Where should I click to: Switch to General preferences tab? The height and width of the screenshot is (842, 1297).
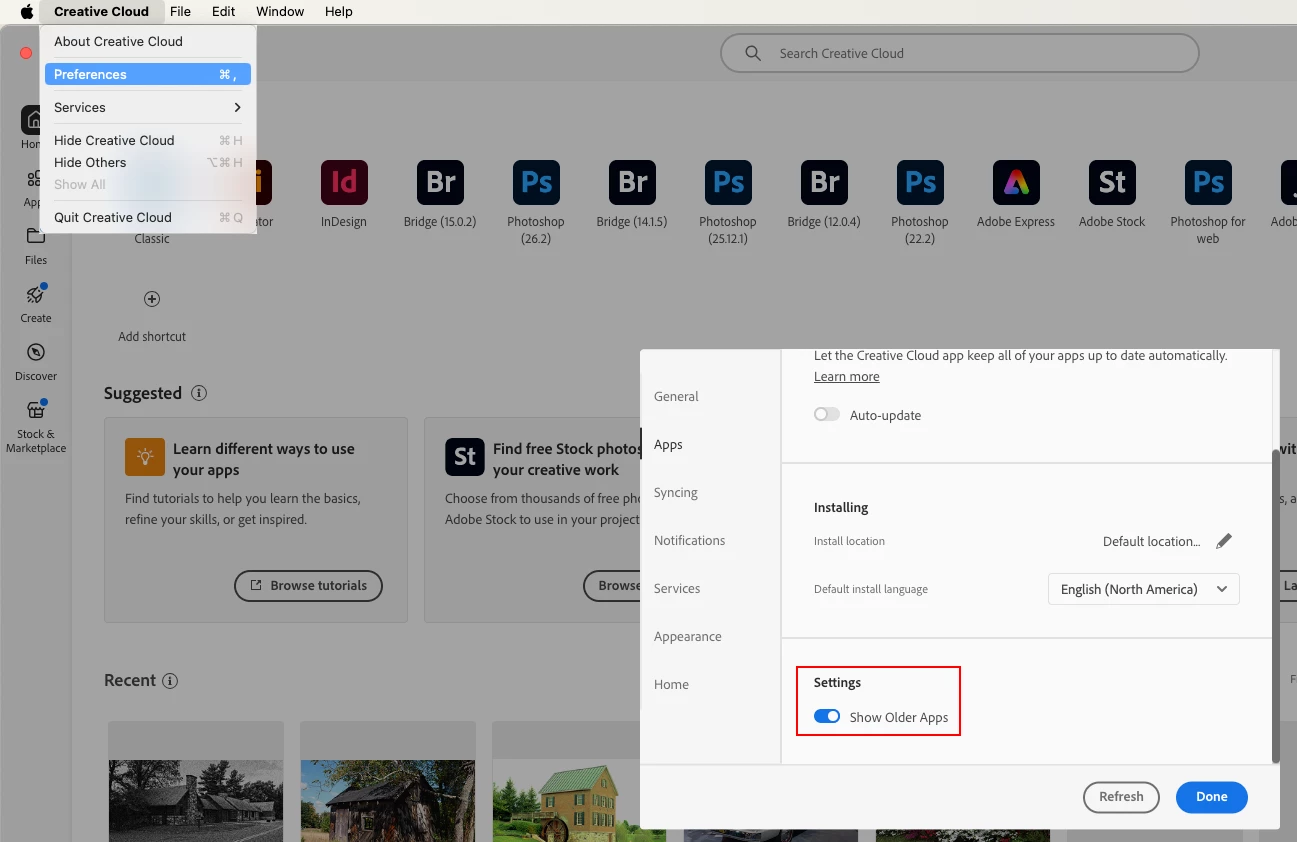pyautogui.click(x=676, y=396)
